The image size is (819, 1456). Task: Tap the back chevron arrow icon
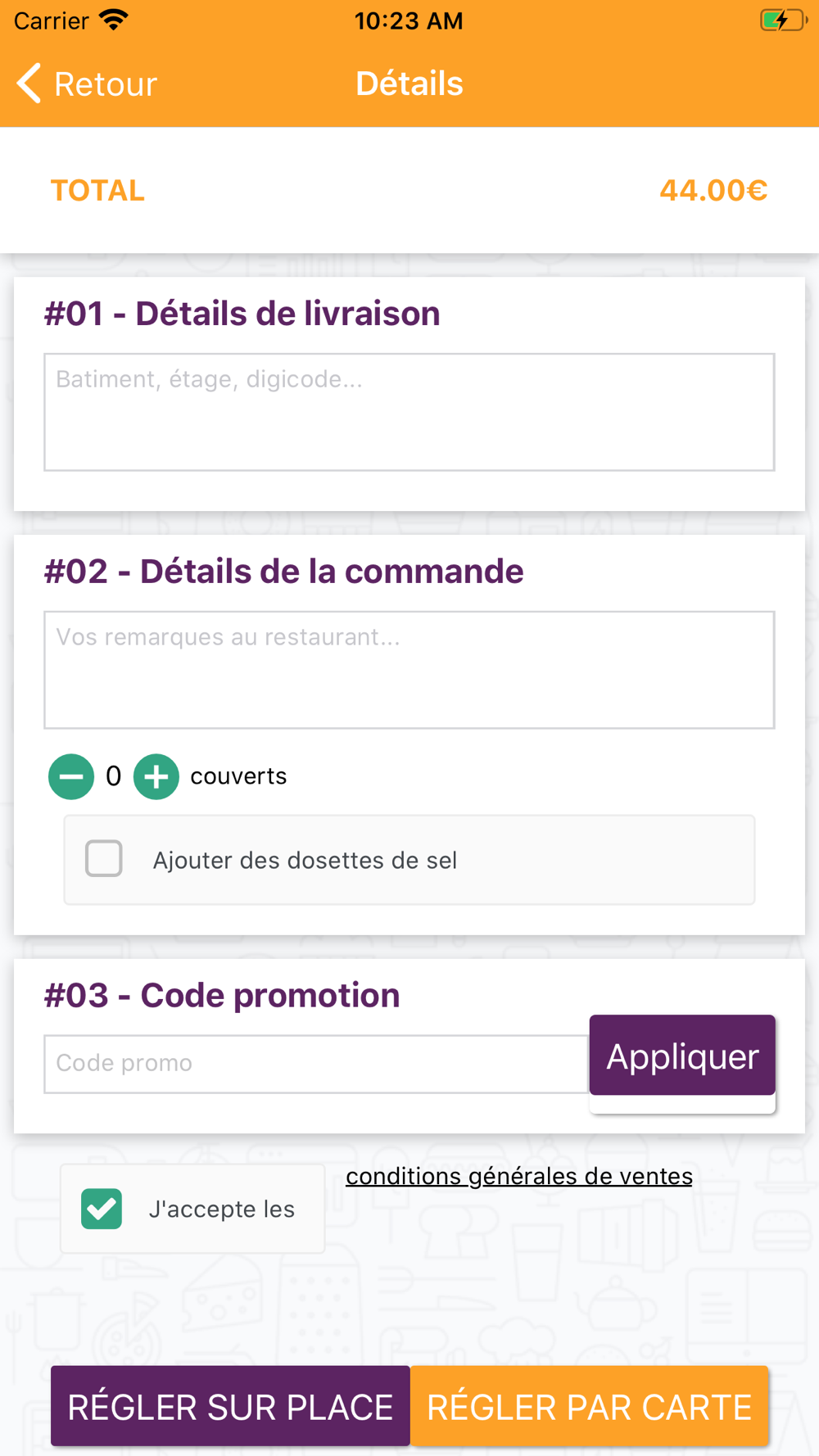tap(29, 84)
